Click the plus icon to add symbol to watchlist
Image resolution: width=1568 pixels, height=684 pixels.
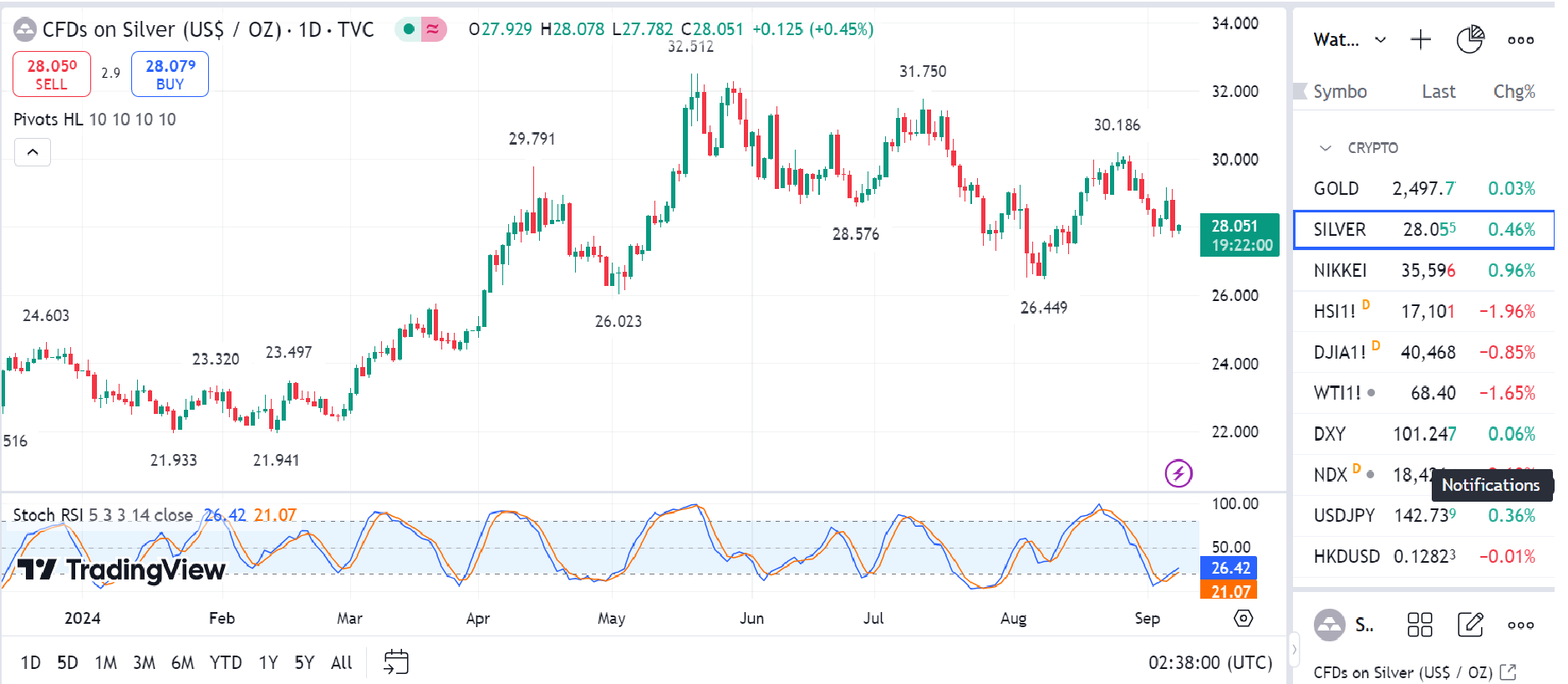click(1420, 39)
